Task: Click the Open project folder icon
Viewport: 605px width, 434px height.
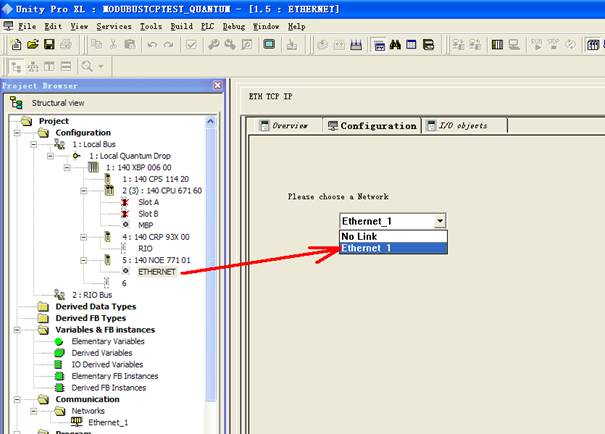Action: coord(32,45)
